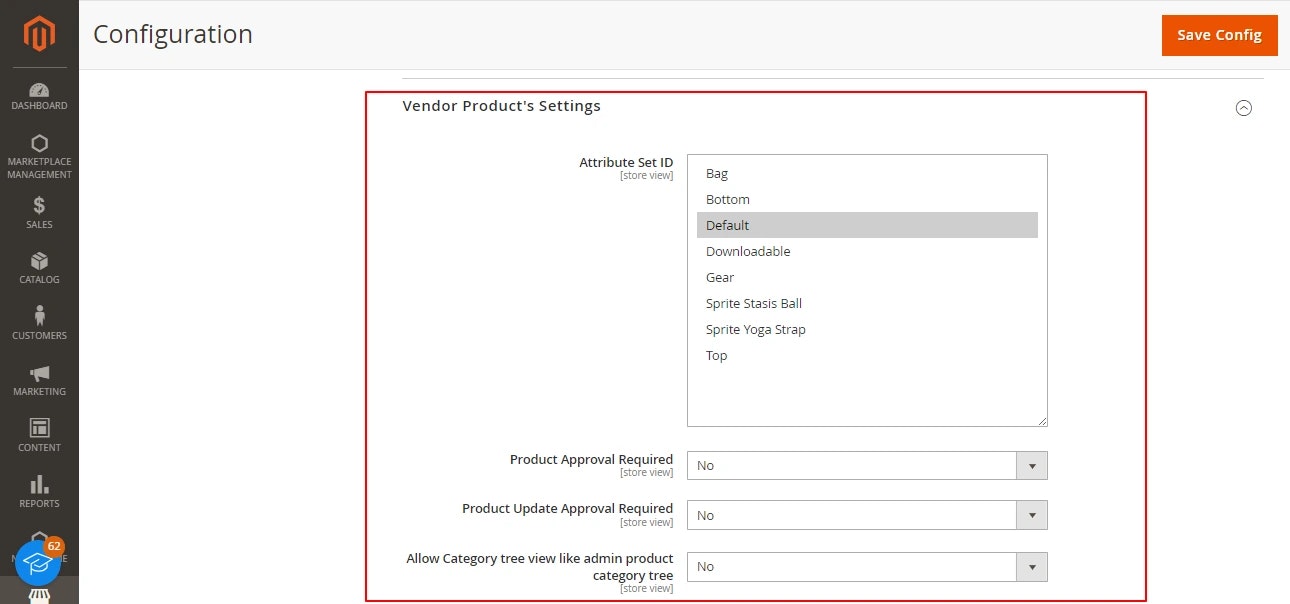The width and height of the screenshot is (1290, 604).
Task: Select Gear in Attribute Set list
Action: point(867,277)
